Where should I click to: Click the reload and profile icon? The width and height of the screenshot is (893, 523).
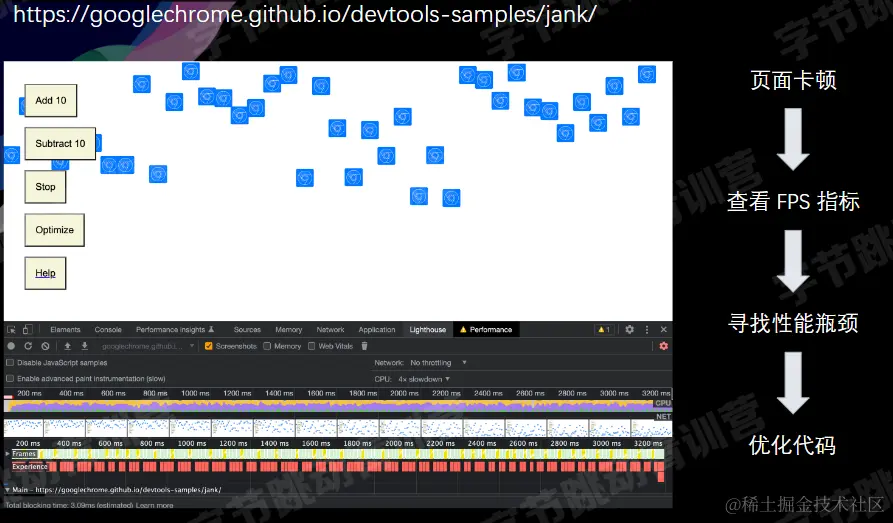click(28, 346)
